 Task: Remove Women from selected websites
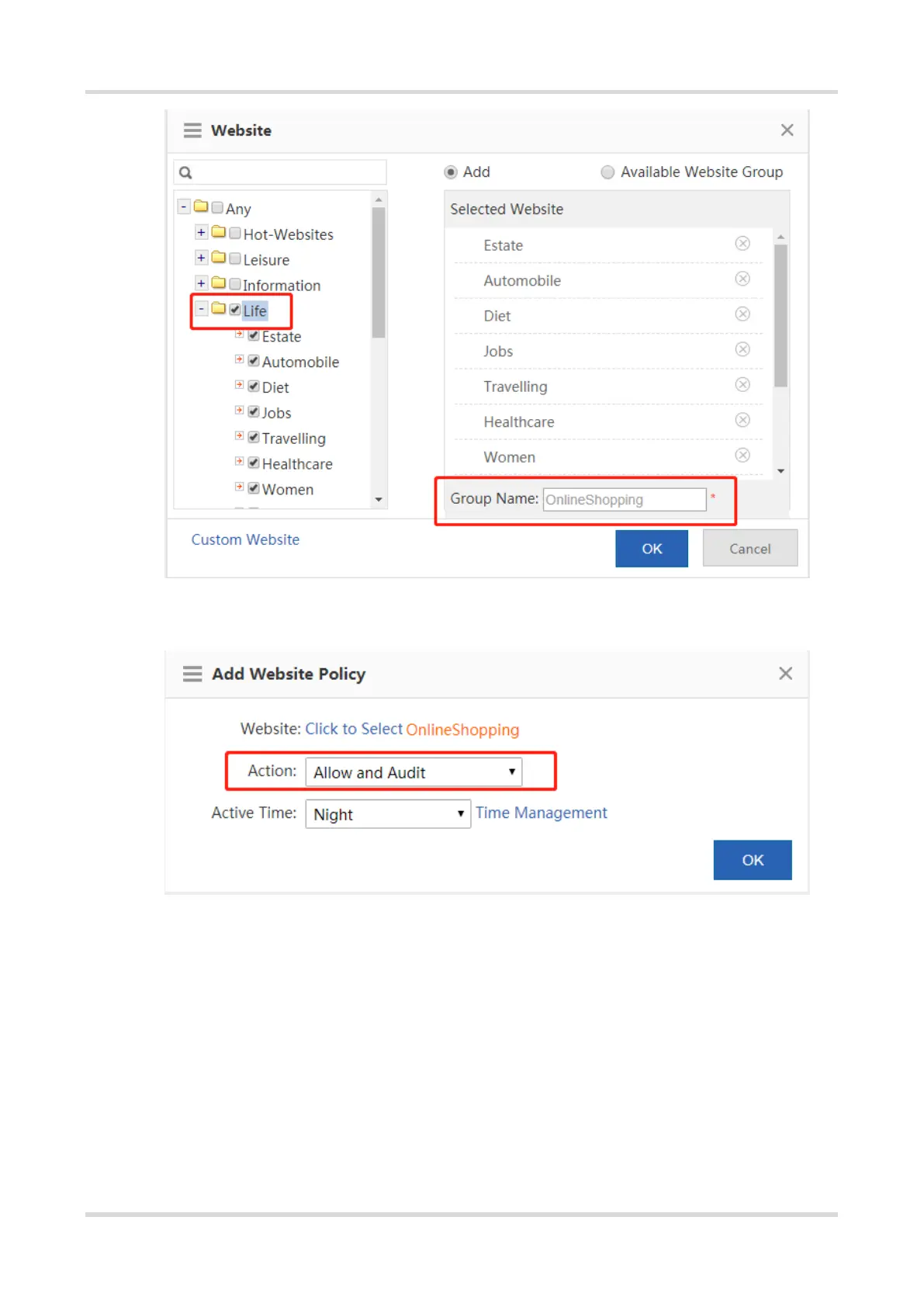tap(742, 456)
